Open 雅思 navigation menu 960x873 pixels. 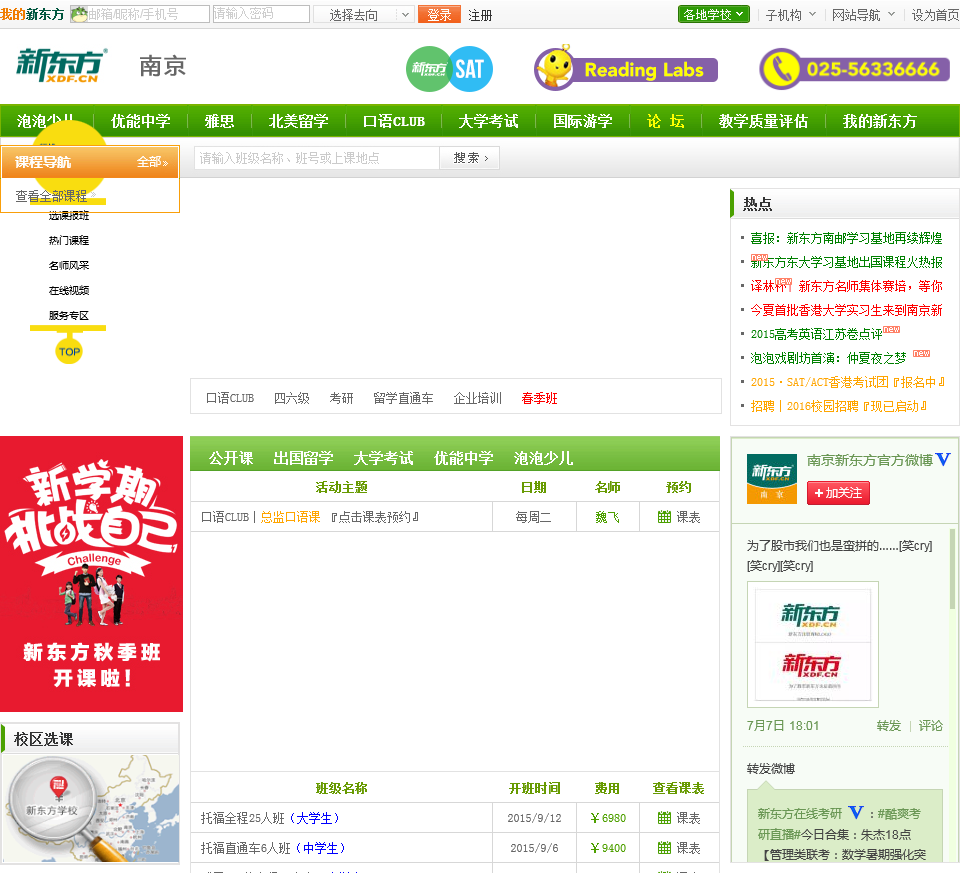coord(220,121)
